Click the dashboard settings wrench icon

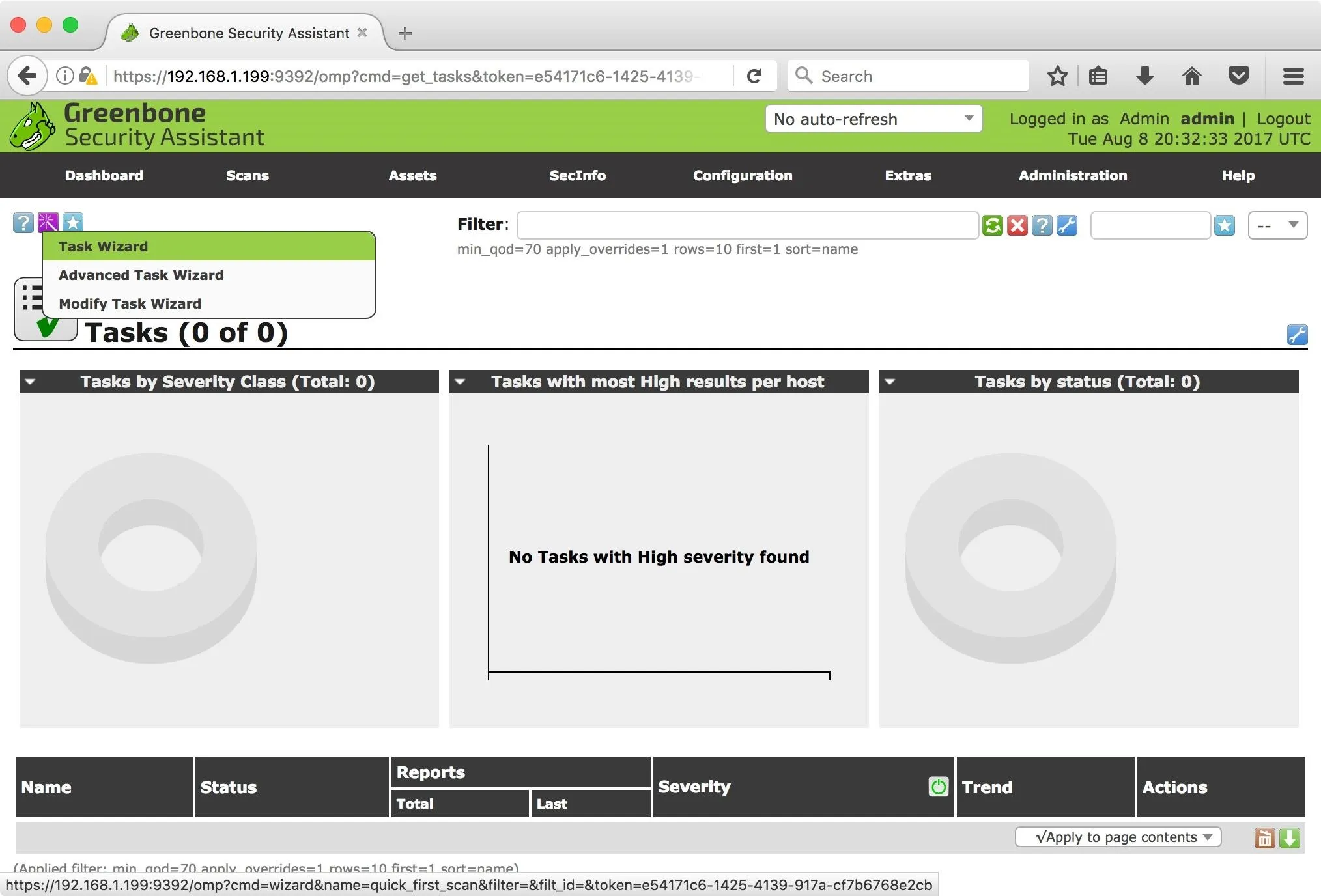click(x=1297, y=335)
